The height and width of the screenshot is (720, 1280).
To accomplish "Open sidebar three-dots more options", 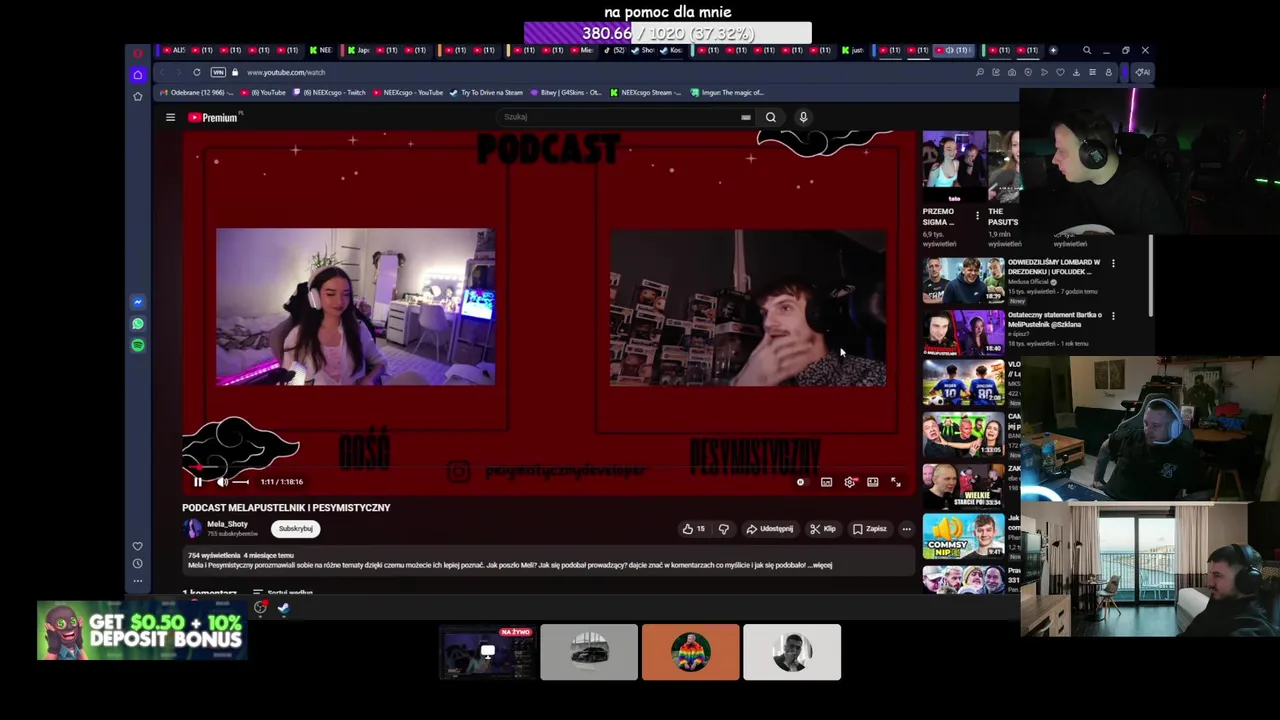I will click(138, 580).
